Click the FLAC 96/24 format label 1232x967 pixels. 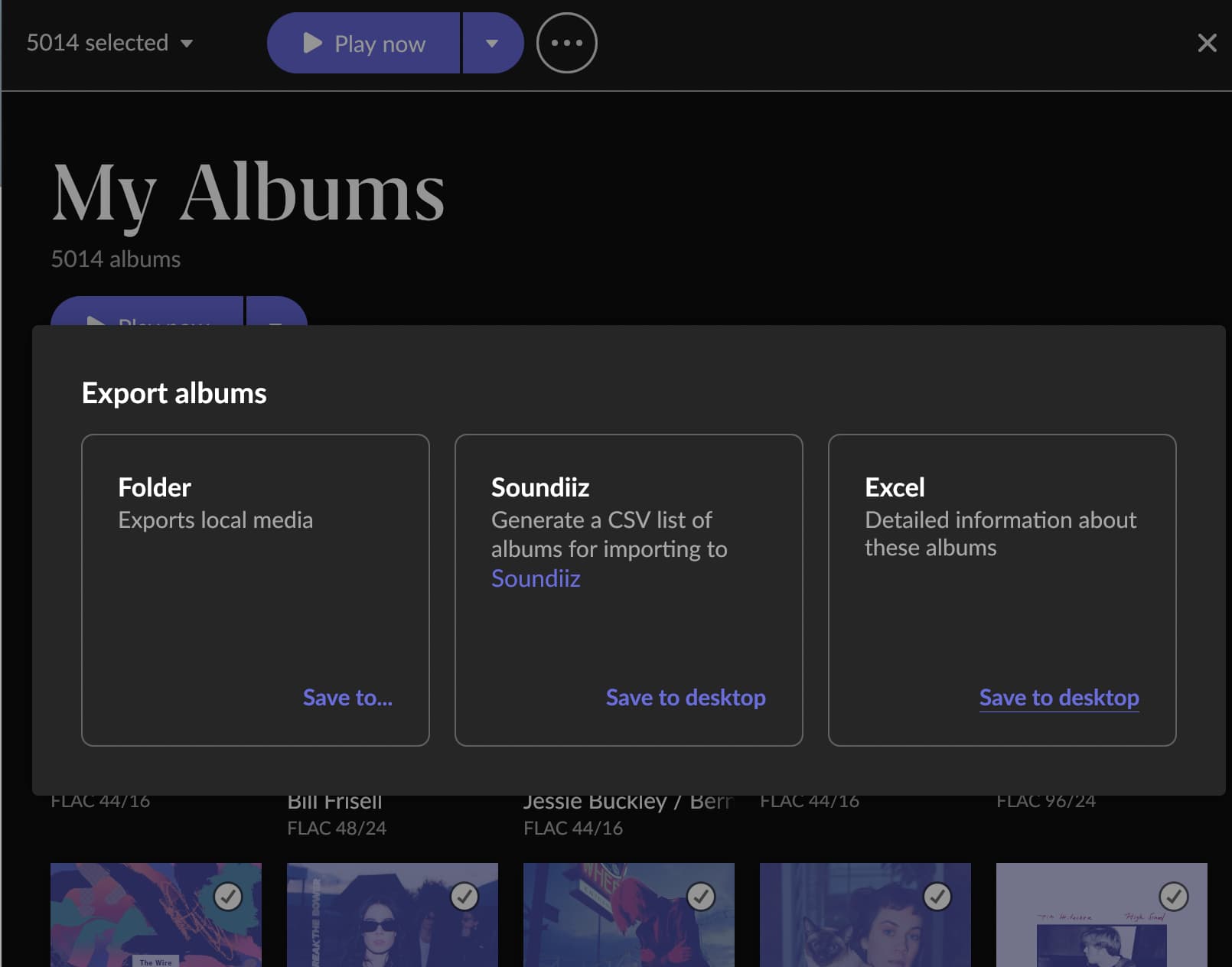point(1046,801)
